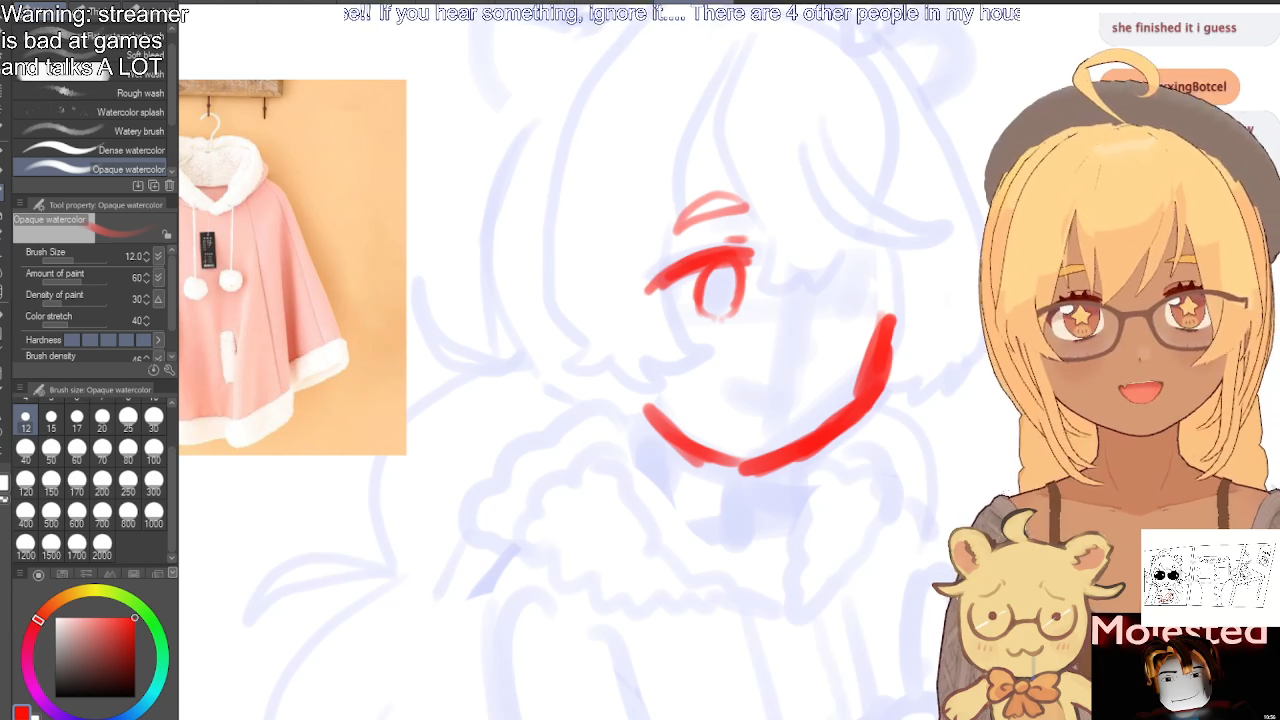
Task: Select brush size 200
Action: point(102,485)
